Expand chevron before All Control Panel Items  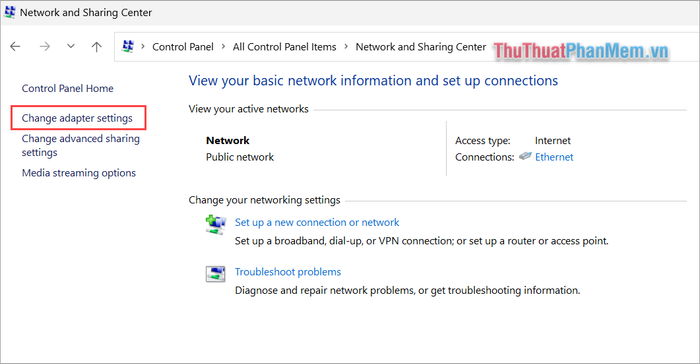pyautogui.click(x=223, y=46)
